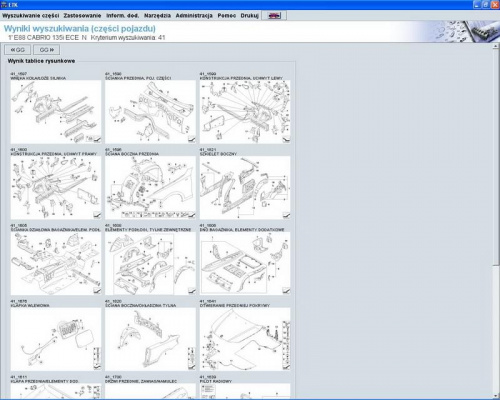Go to previous main group «GG
Image resolution: width=500 pixels, height=400 pixels.
click(x=18, y=50)
